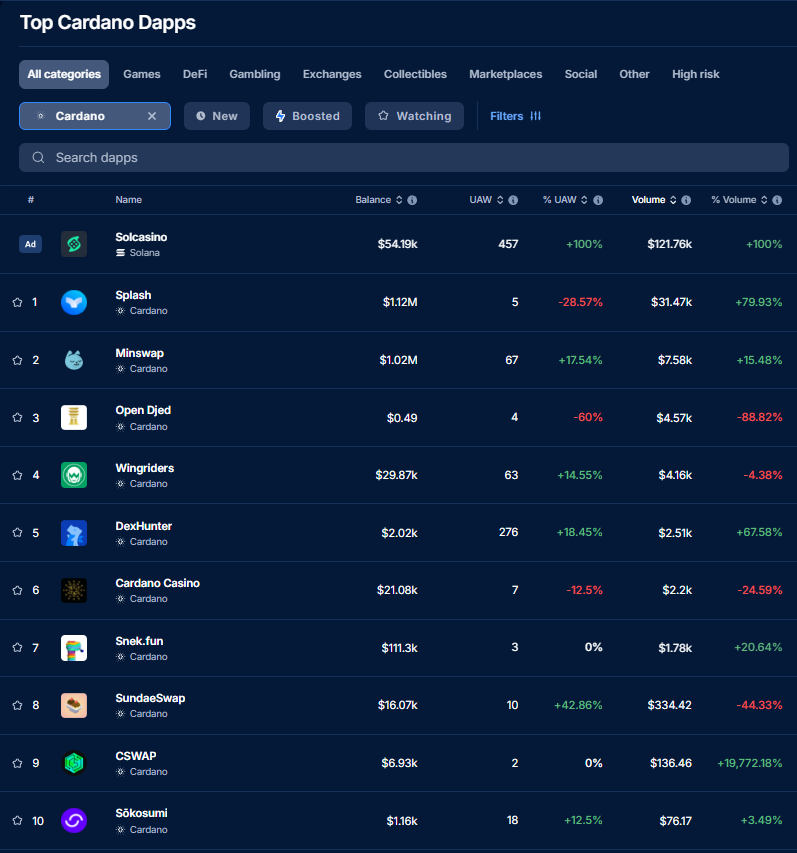797x853 pixels.
Task: Click the SundaeSwap logo icon
Action: click(x=74, y=705)
